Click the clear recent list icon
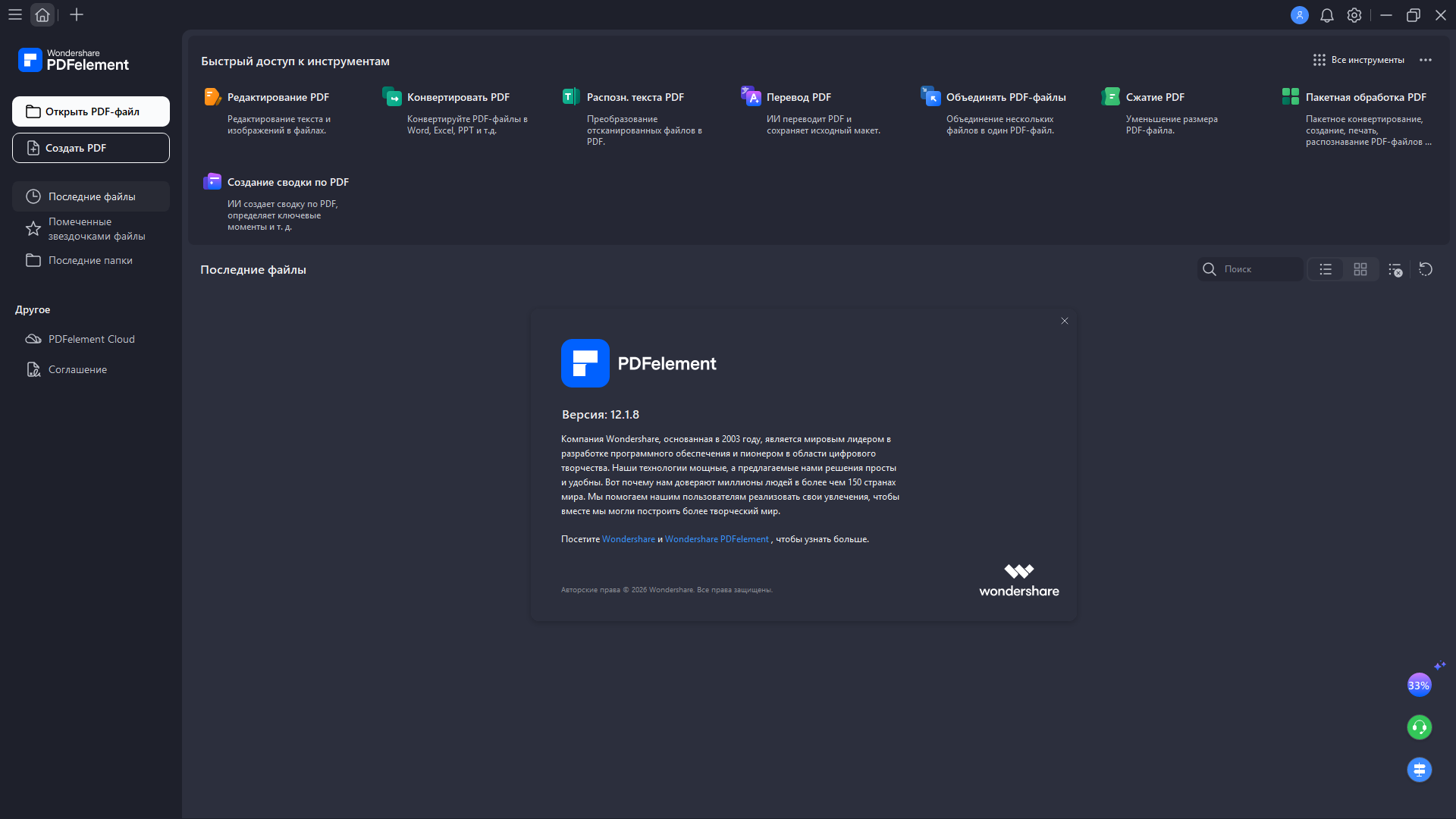This screenshot has height=819, width=1456. (x=1395, y=269)
